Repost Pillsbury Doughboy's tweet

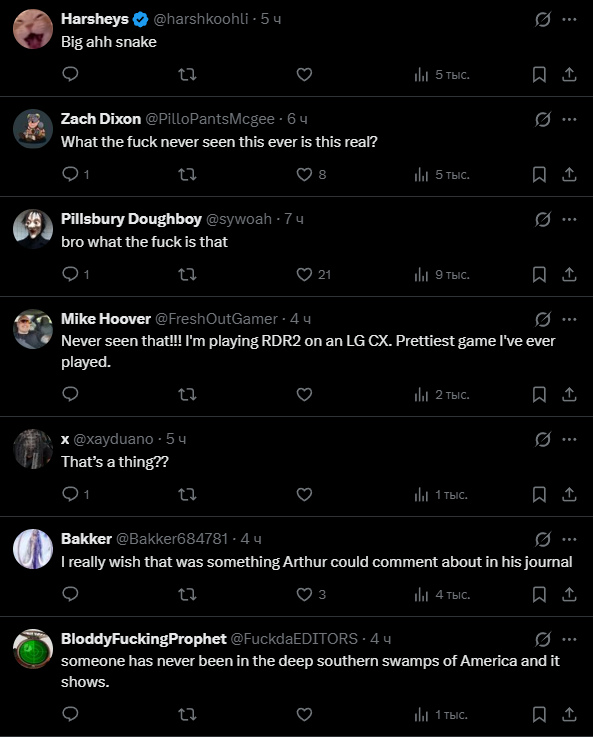tap(187, 274)
